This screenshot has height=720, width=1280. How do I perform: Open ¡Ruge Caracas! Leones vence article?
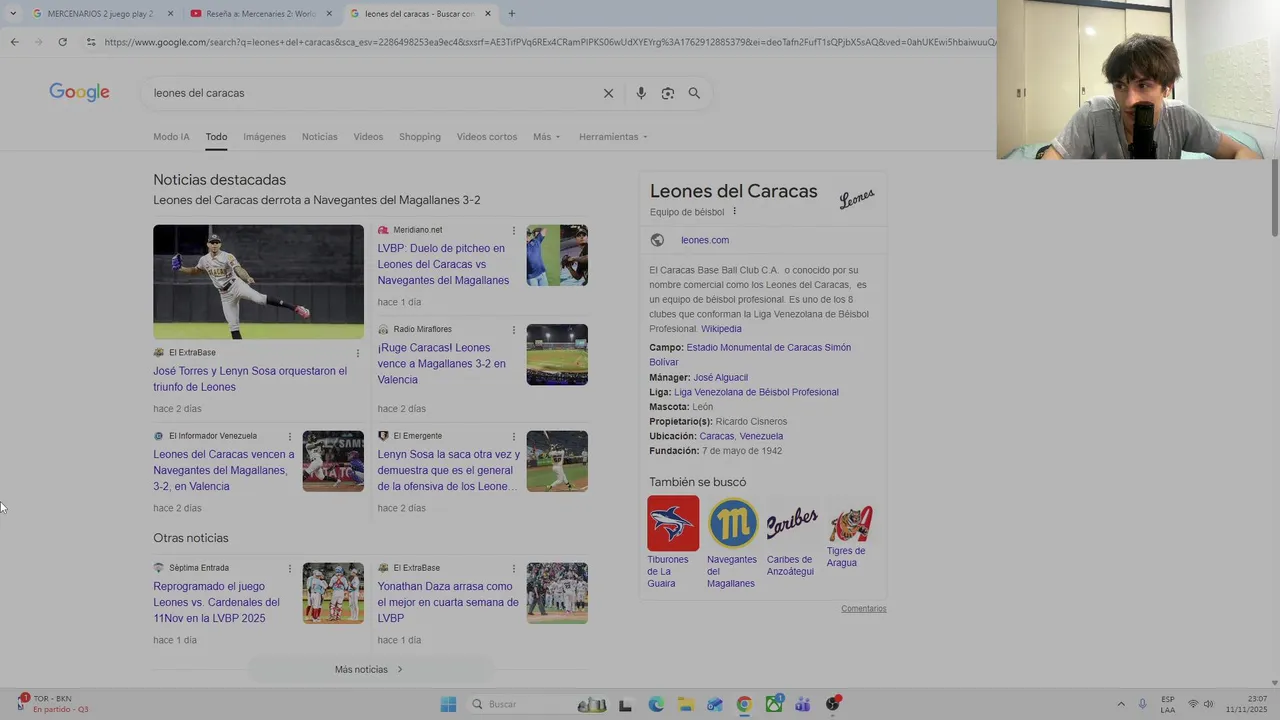(441, 364)
